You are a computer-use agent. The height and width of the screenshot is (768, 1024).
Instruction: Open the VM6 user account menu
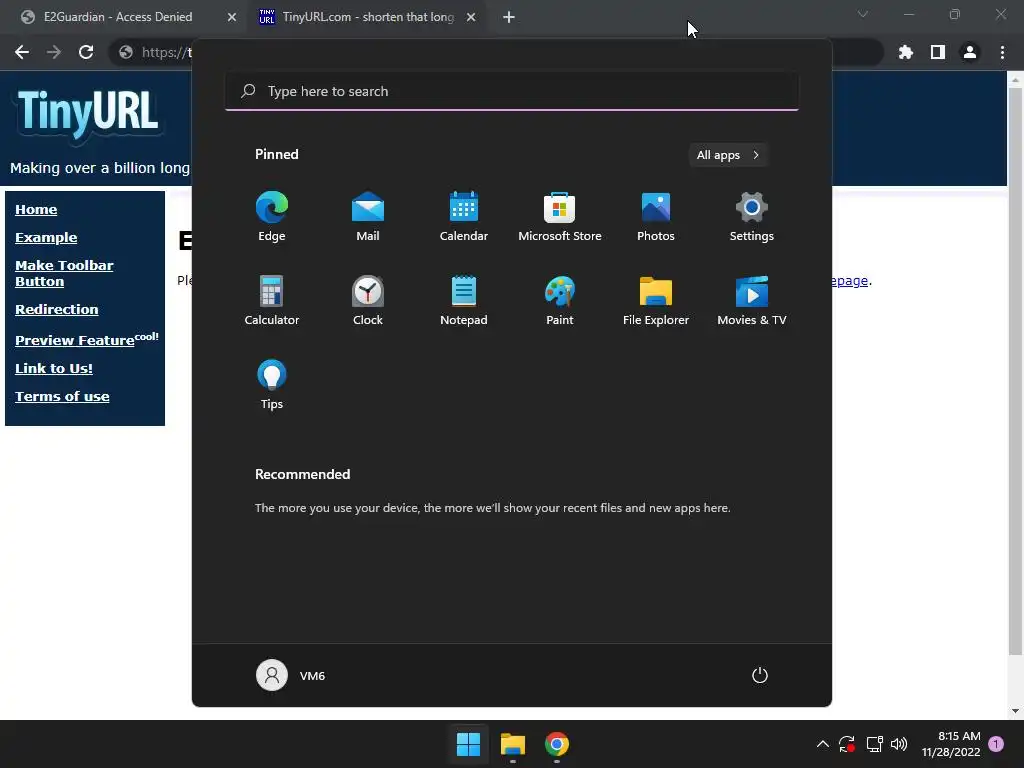(x=291, y=675)
